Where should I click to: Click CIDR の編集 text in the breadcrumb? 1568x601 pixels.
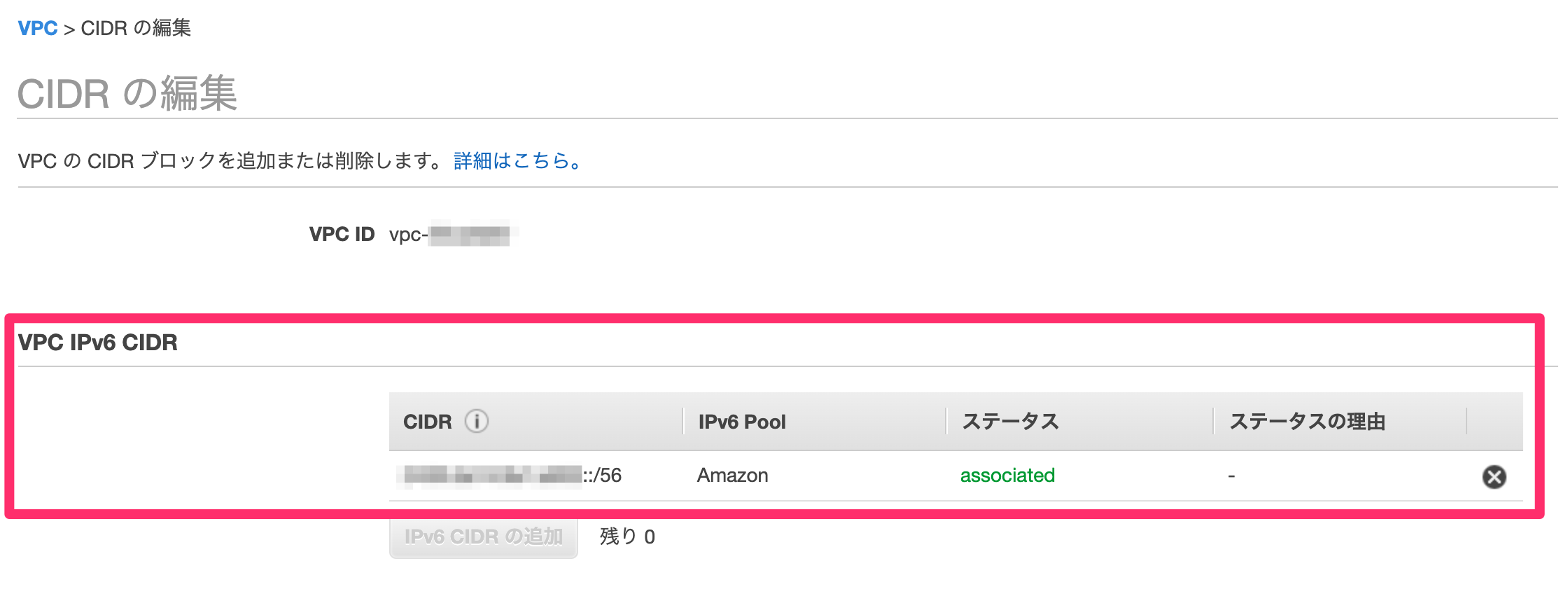[136, 28]
